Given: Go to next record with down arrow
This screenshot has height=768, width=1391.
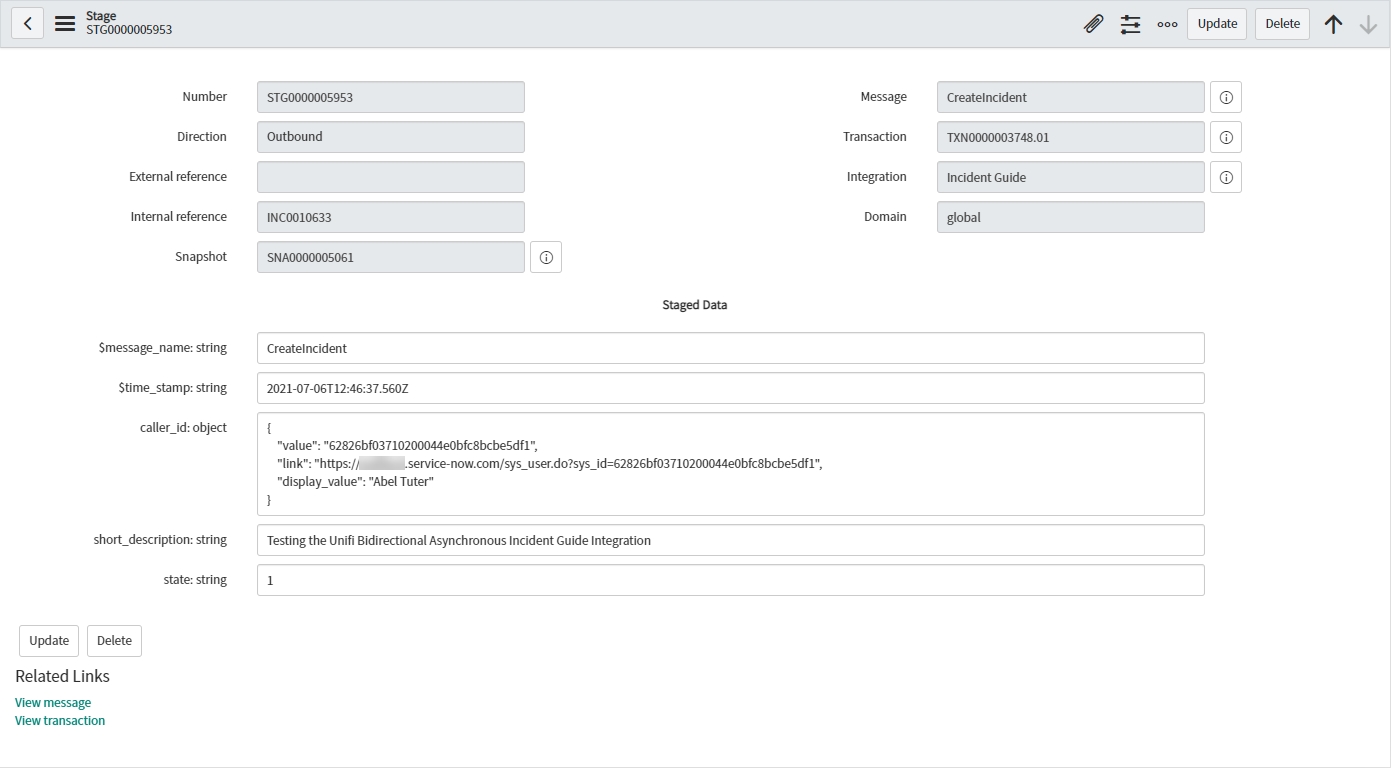Looking at the screenshot, I should click(x=1368, y=24).
